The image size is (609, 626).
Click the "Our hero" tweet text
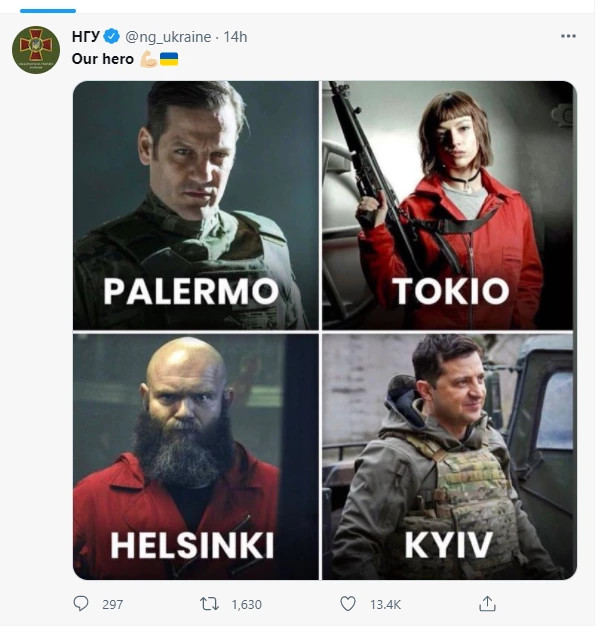[x=103, y=59]
